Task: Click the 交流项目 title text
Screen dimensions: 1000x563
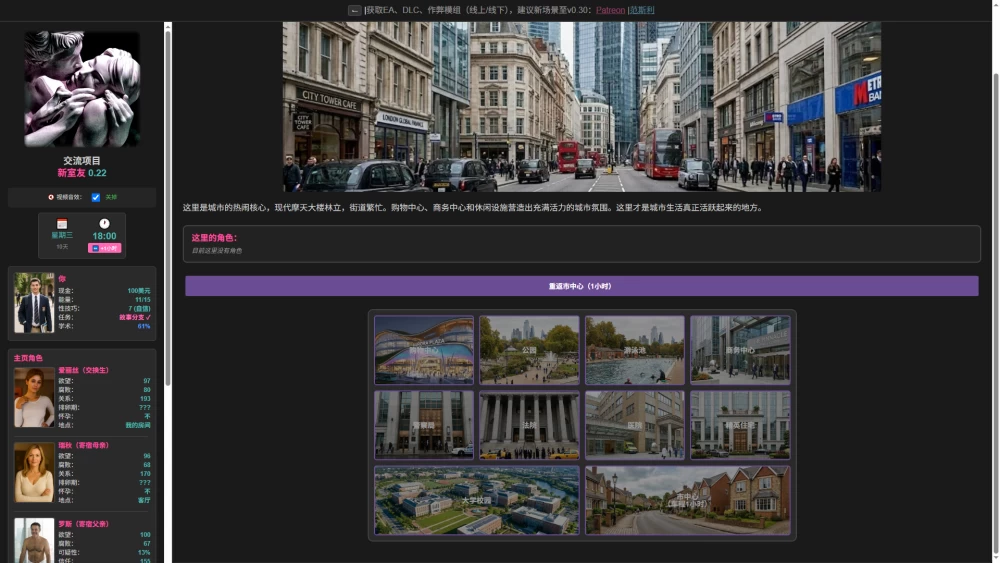Action: click(x=82, y=161)
